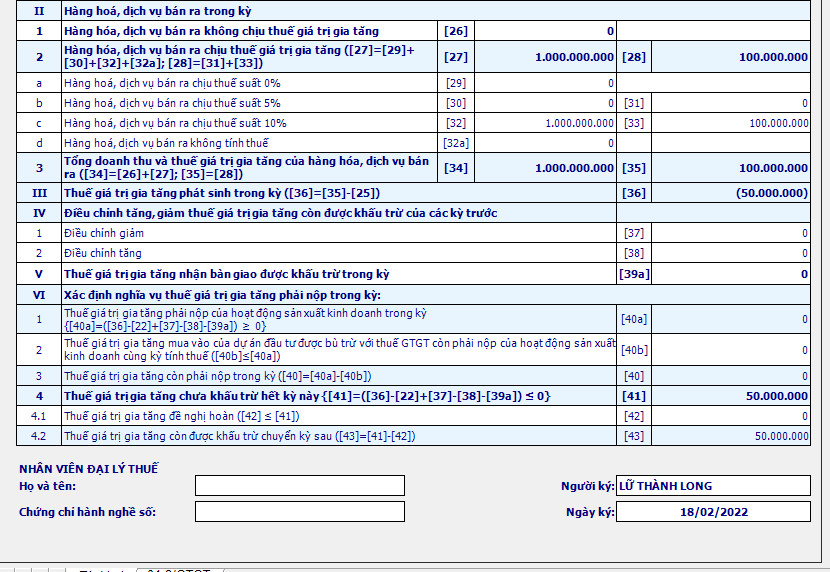Image resolution: width=830 pixels, height=572 pixels.
Task: Select the value cell for indicator [32a]
Action: [x=545, y=143]
